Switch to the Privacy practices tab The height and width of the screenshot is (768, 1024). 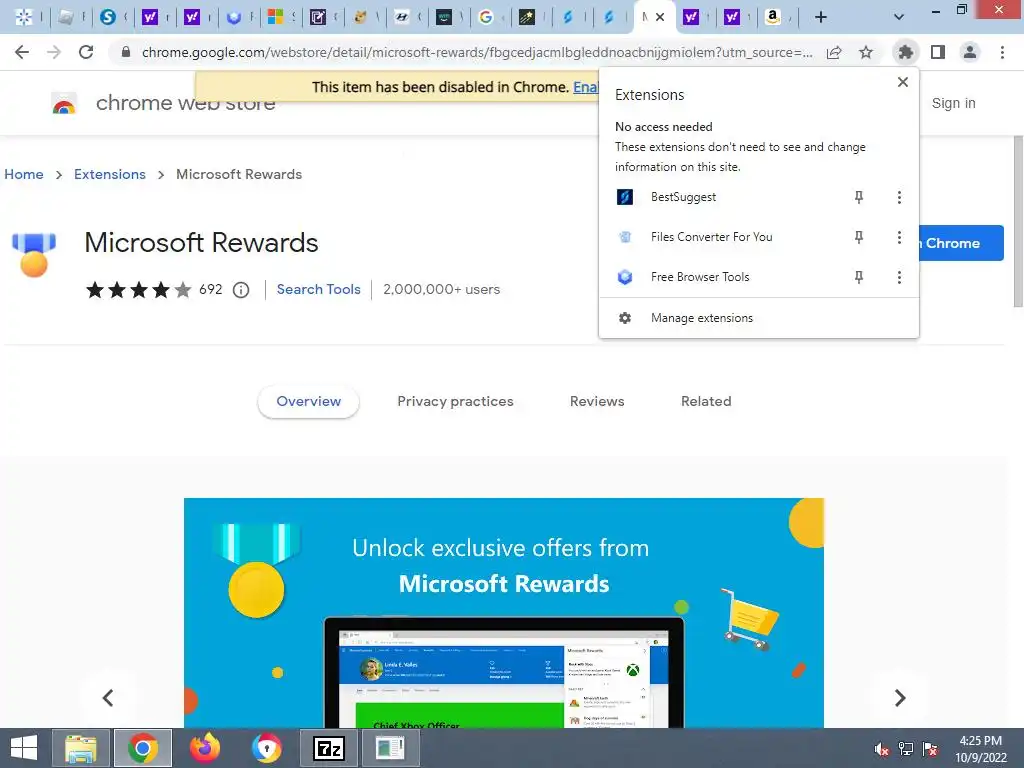[455, 402]
